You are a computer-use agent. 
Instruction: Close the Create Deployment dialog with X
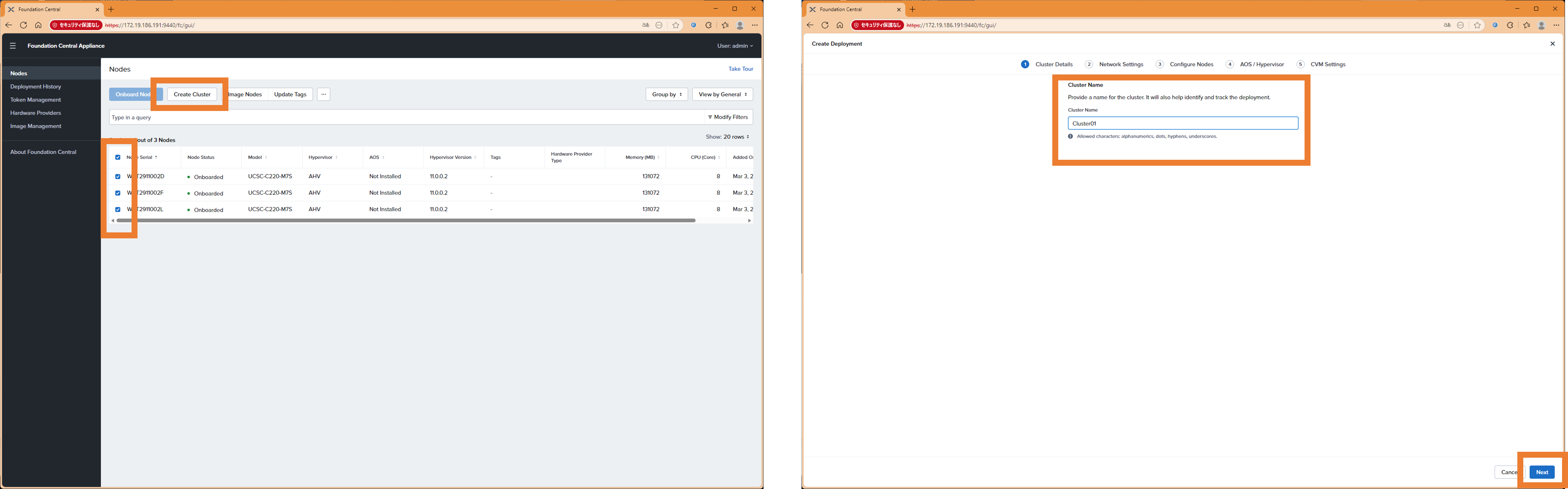click(1552, 44)
